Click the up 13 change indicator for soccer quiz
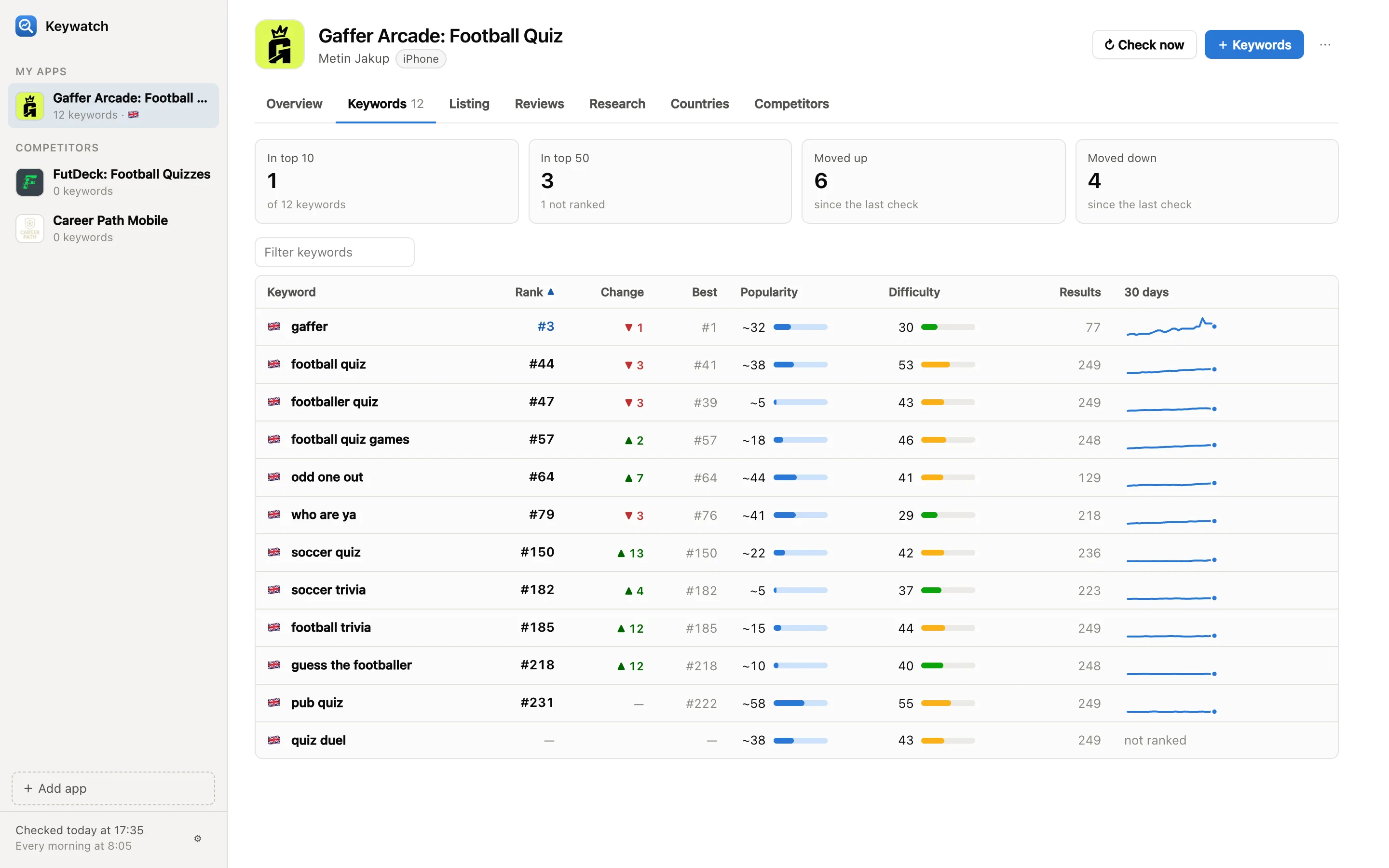 pos(630,553)
